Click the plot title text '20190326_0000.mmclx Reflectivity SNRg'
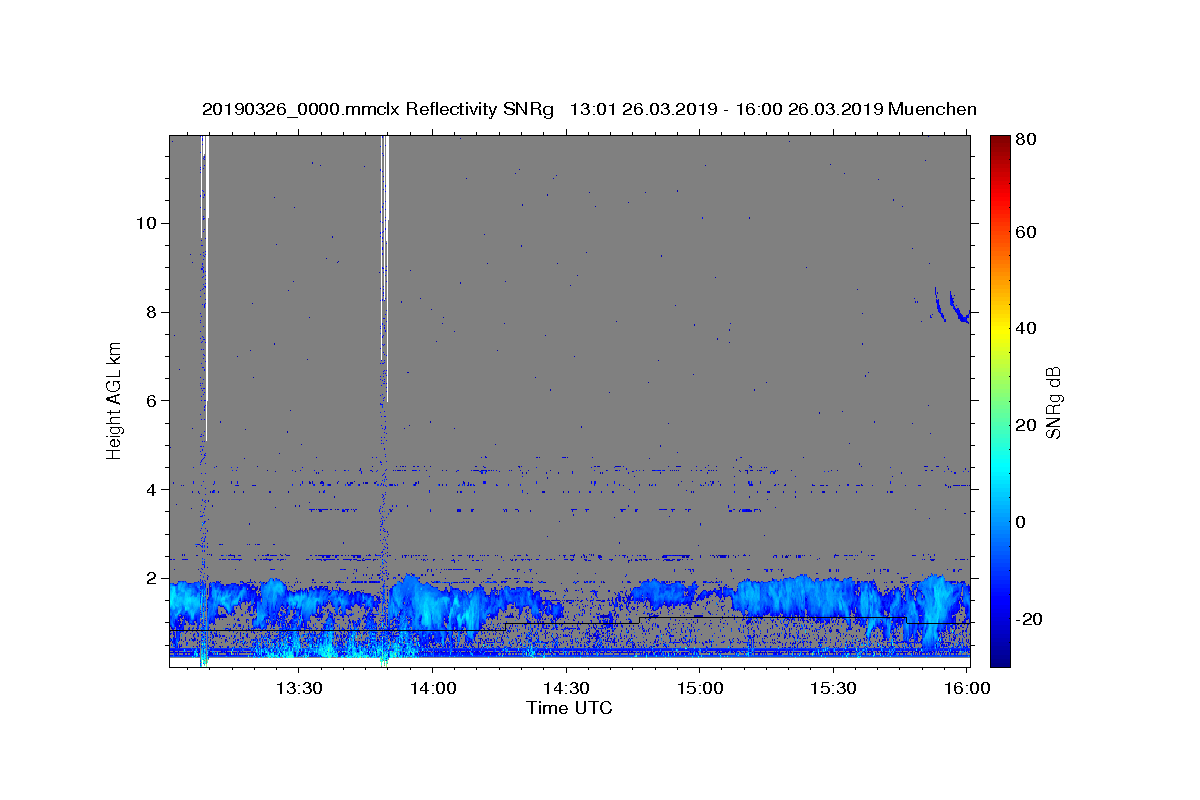 [x=378, y=109]
